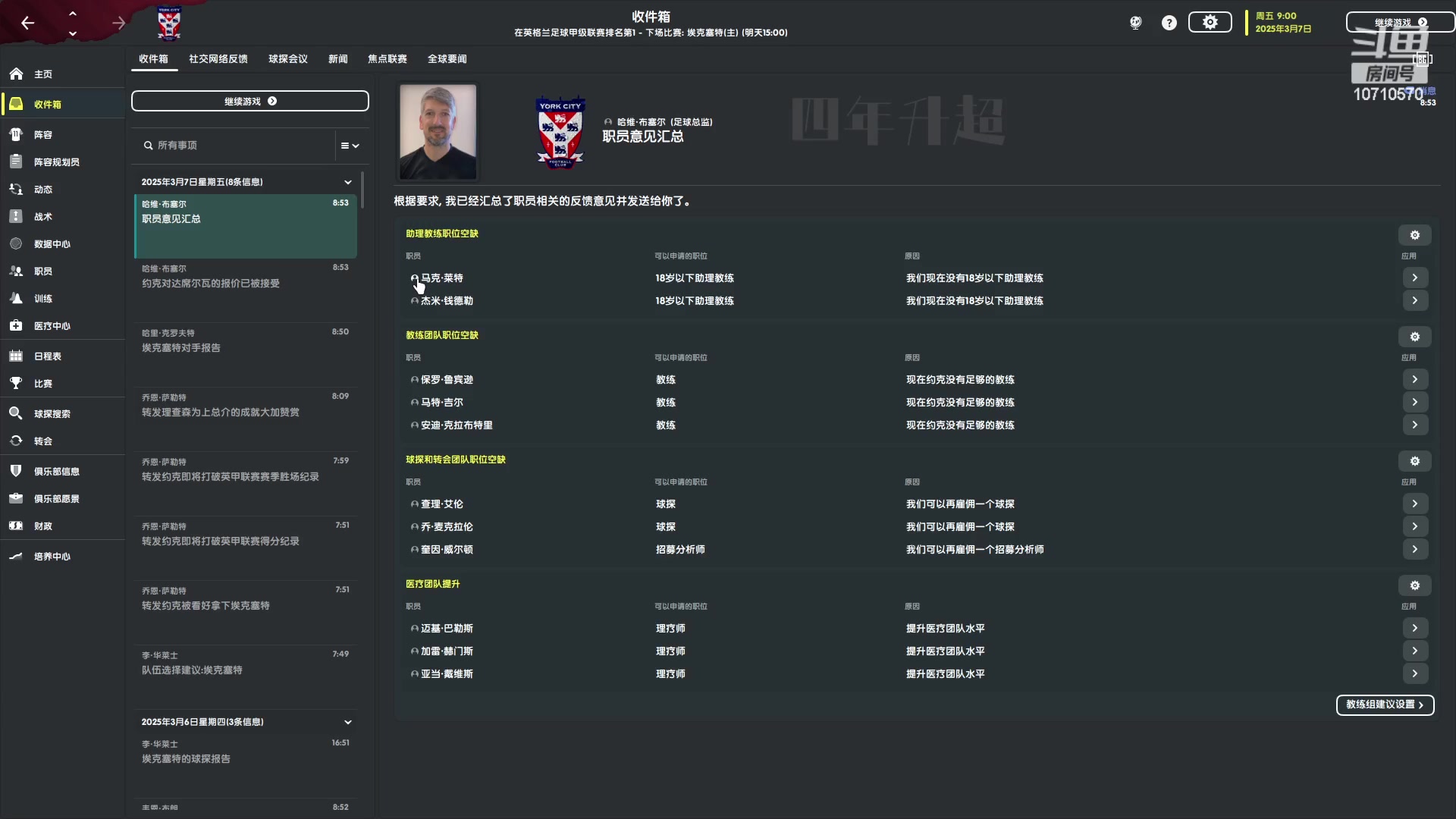The width and height of the screenshot is (1456, 819).
Task: Open the Finances (财政) sidebar icon
Action: coord(16,526)
